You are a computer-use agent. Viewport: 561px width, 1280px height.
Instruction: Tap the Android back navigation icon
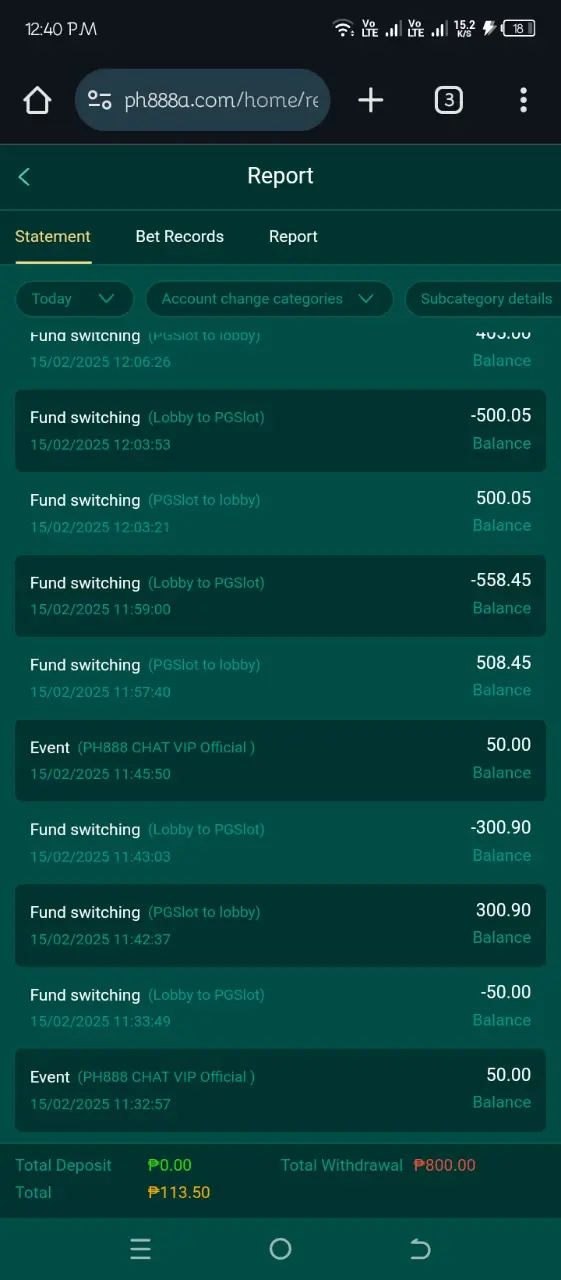point(420,1249)
